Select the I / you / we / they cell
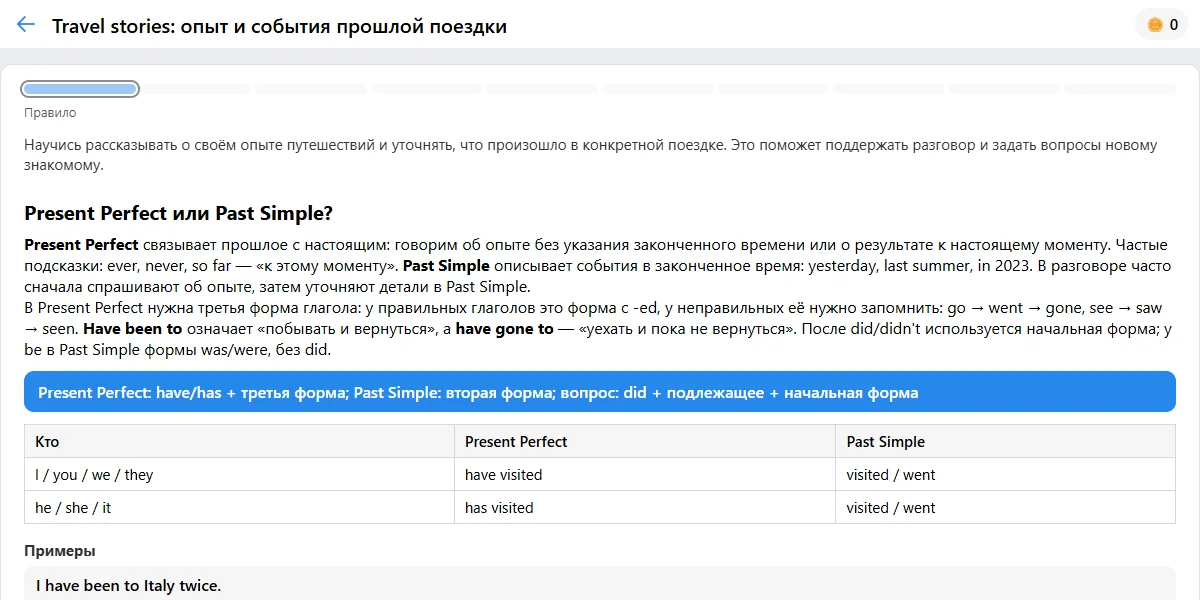 (x=240, y=474)
